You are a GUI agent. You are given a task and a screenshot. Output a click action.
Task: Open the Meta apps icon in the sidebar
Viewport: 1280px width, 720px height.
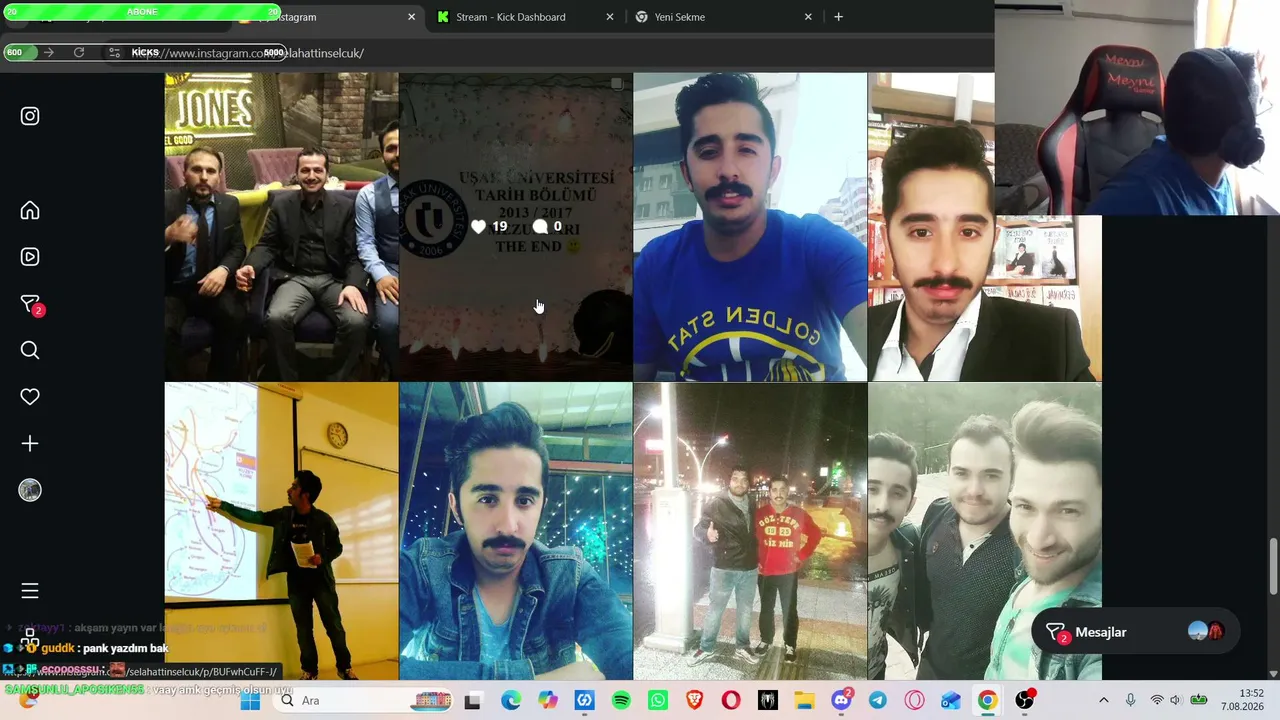pyautogui.click(x=30, y=637)
